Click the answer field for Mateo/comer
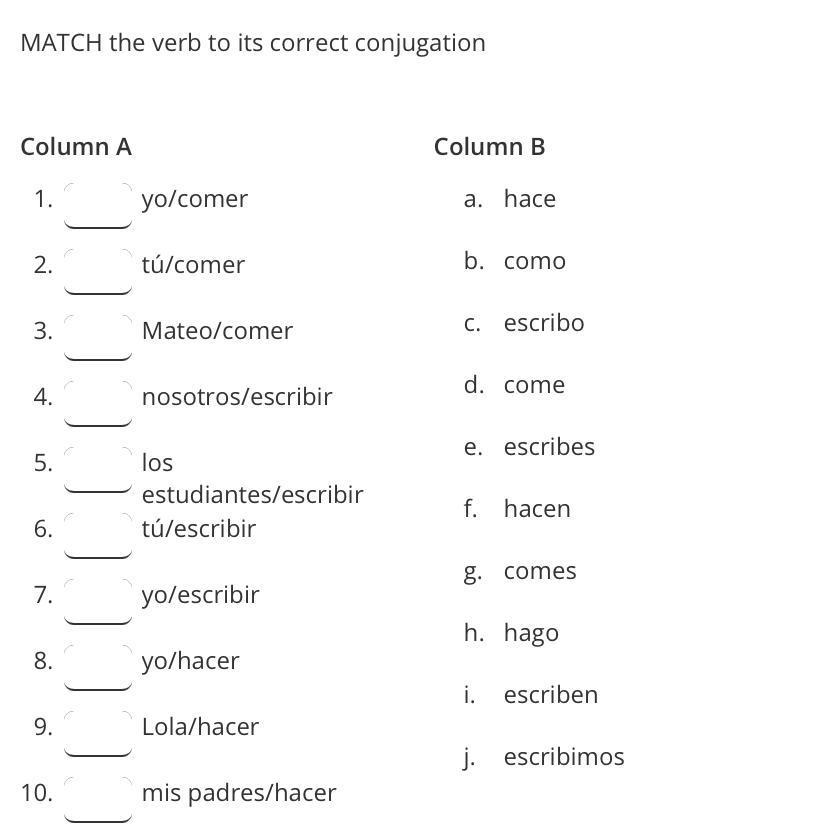 (x=98, y=337)
